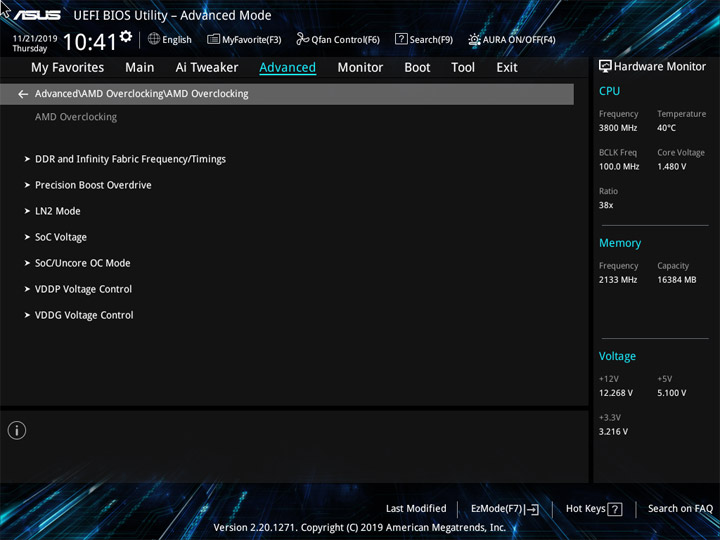
Task: Click memory capacity 16384 MB
Action: [676, 280]
